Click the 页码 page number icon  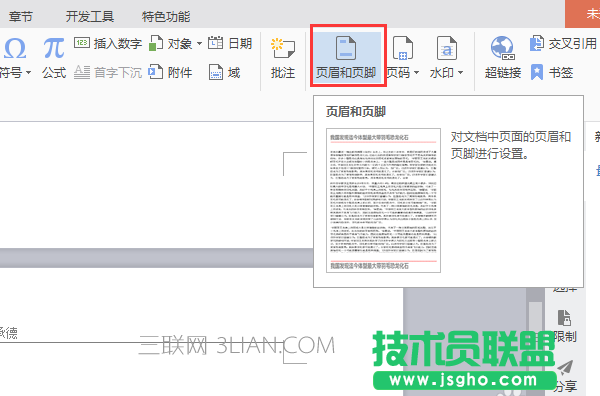[403, 49]
